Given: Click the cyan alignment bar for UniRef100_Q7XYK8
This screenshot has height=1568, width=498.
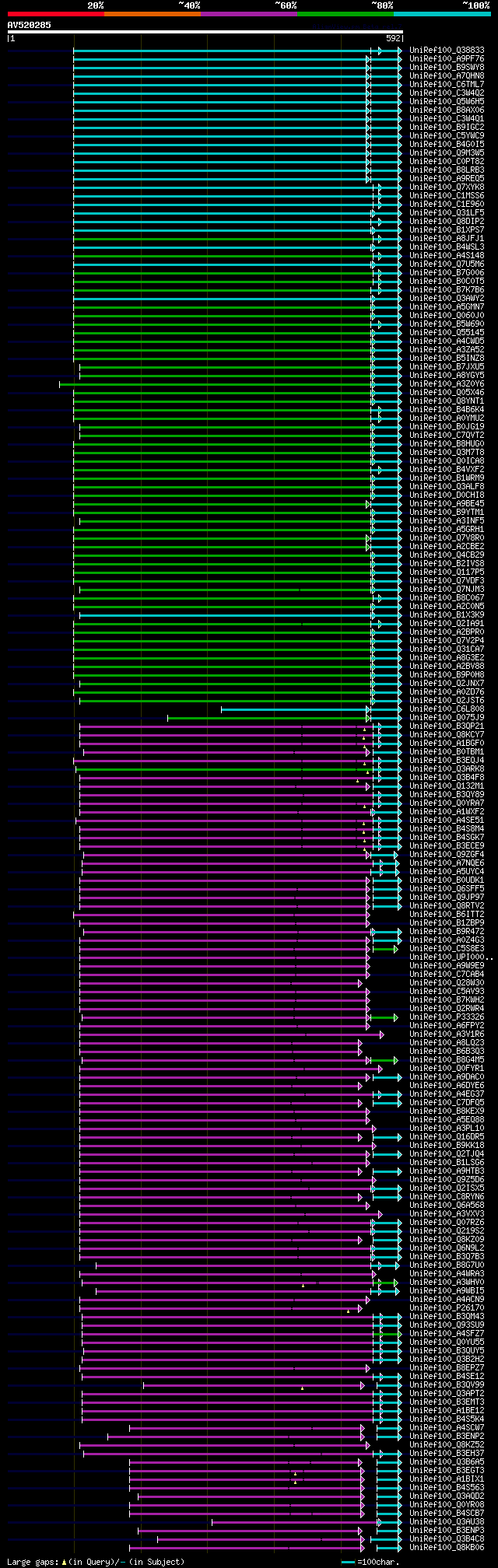Looking at the screenshot, I should pos(226,187).
